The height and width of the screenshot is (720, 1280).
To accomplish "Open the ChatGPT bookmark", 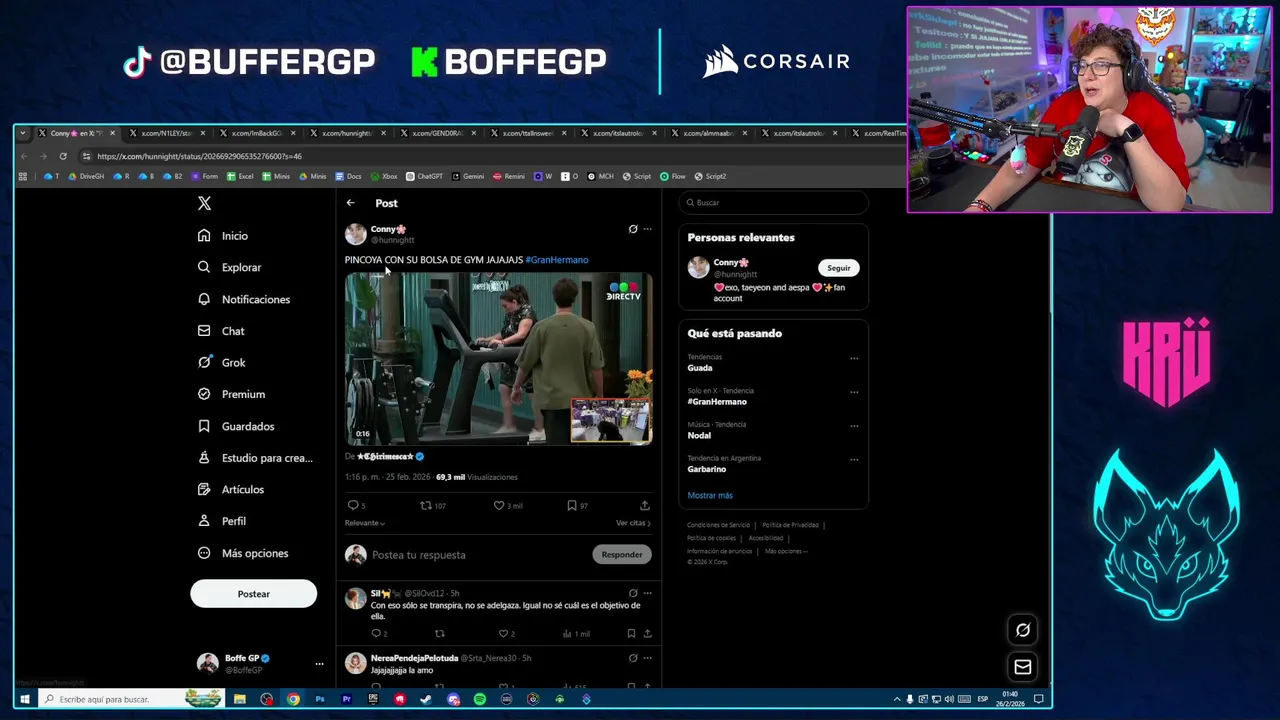I will pyautogui.click(x=424, y=176).
